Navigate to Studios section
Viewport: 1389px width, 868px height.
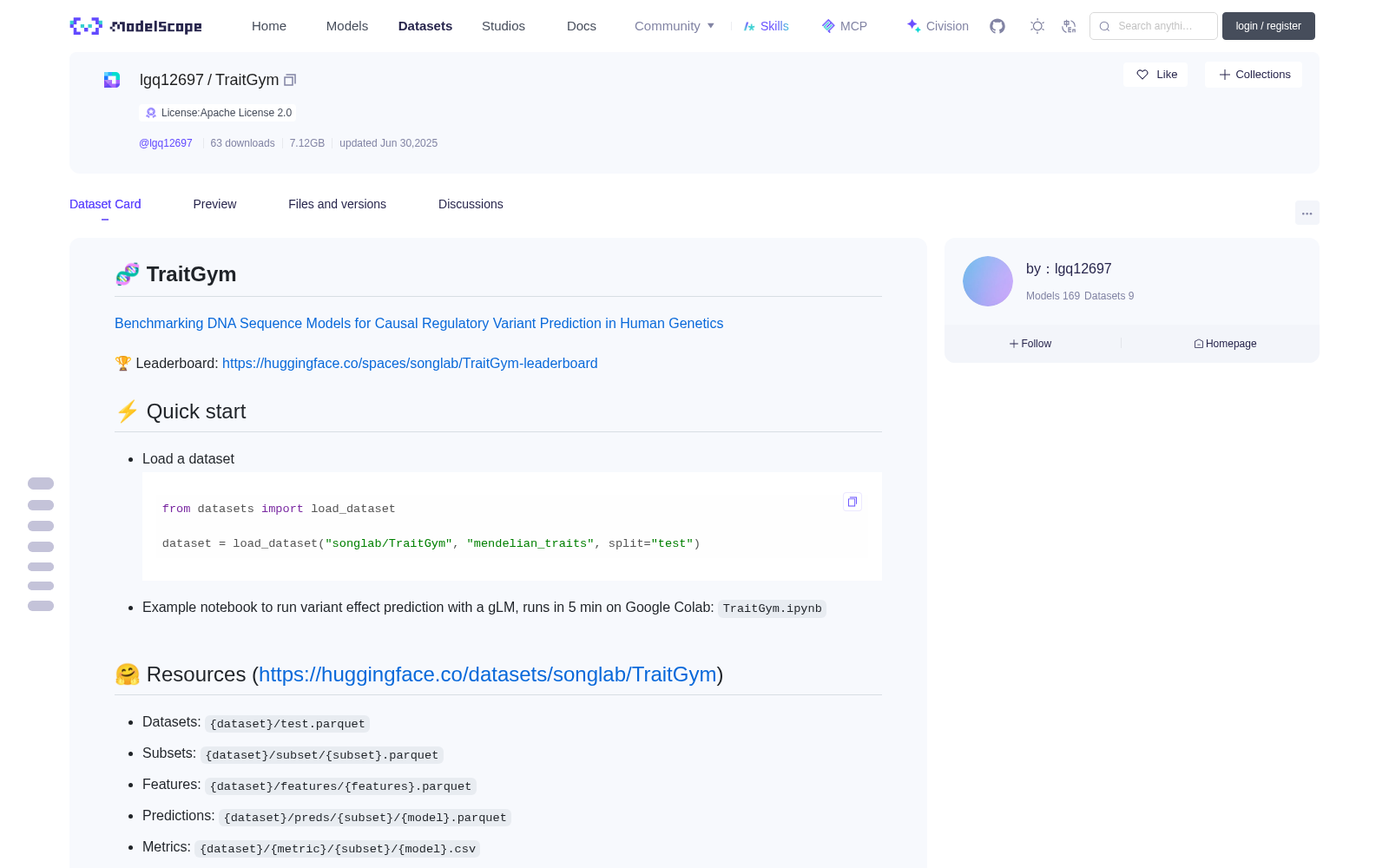click(x=504, y=26)
